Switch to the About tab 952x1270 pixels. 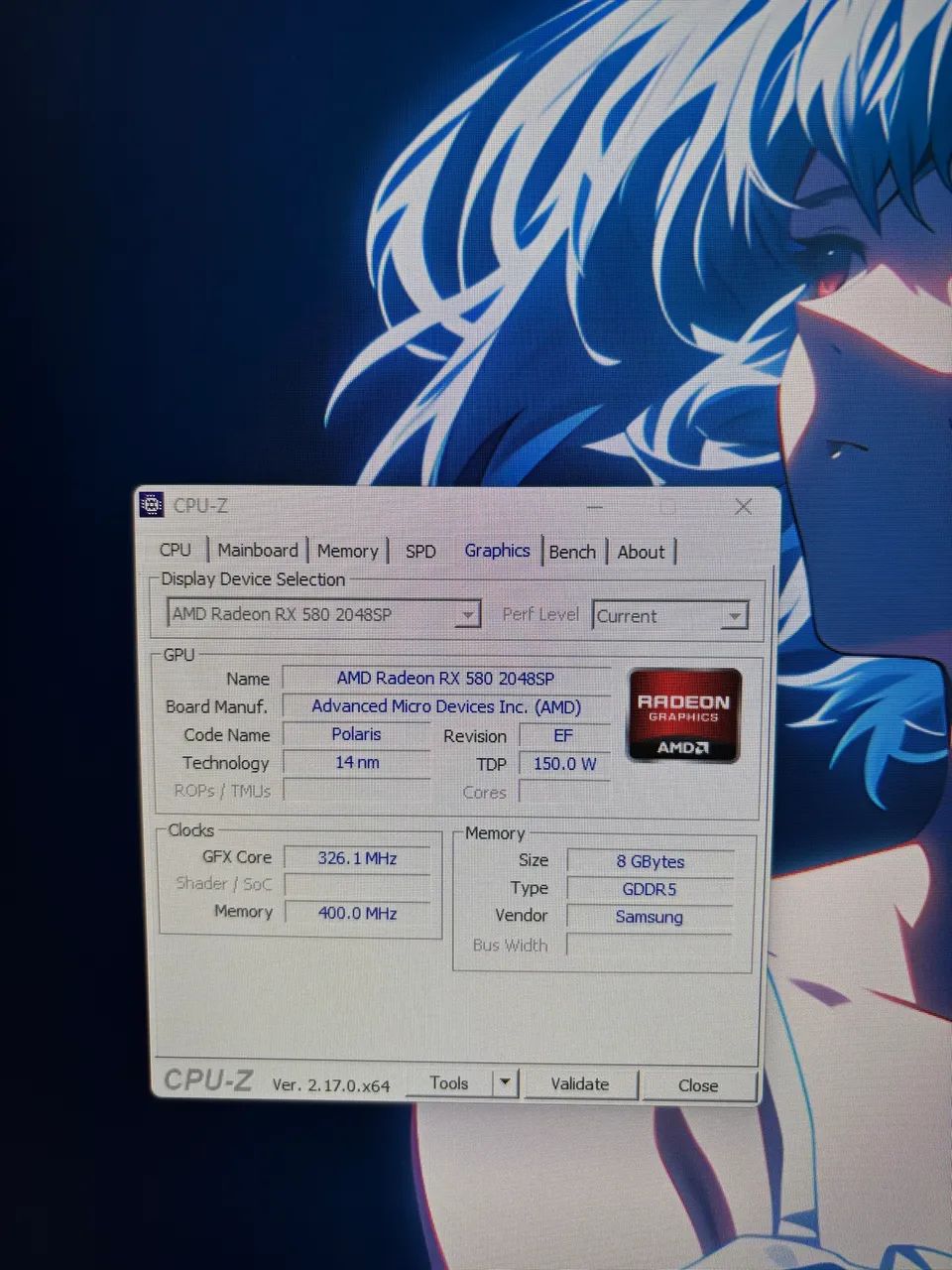coord(642,553)
